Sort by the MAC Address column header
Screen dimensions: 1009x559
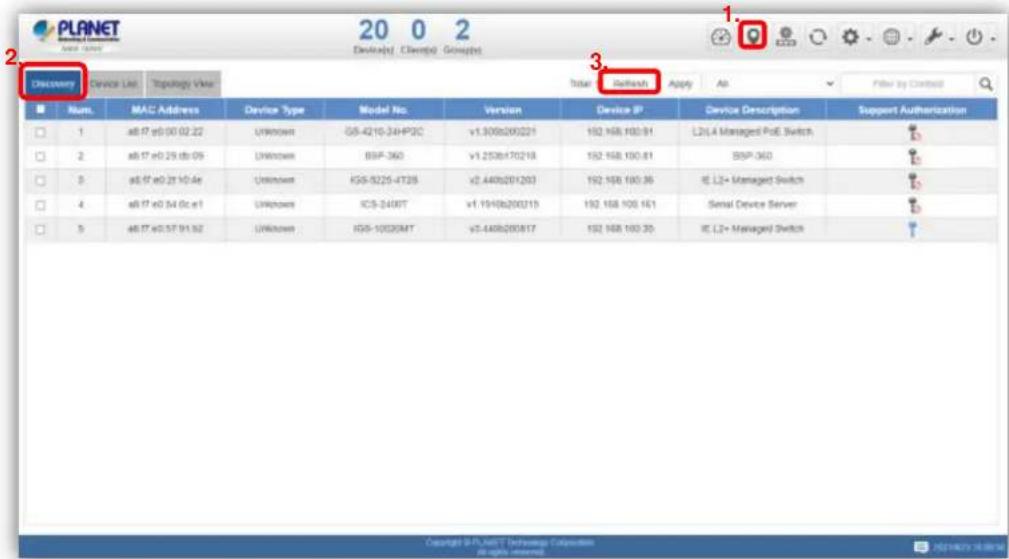[165, 110]
